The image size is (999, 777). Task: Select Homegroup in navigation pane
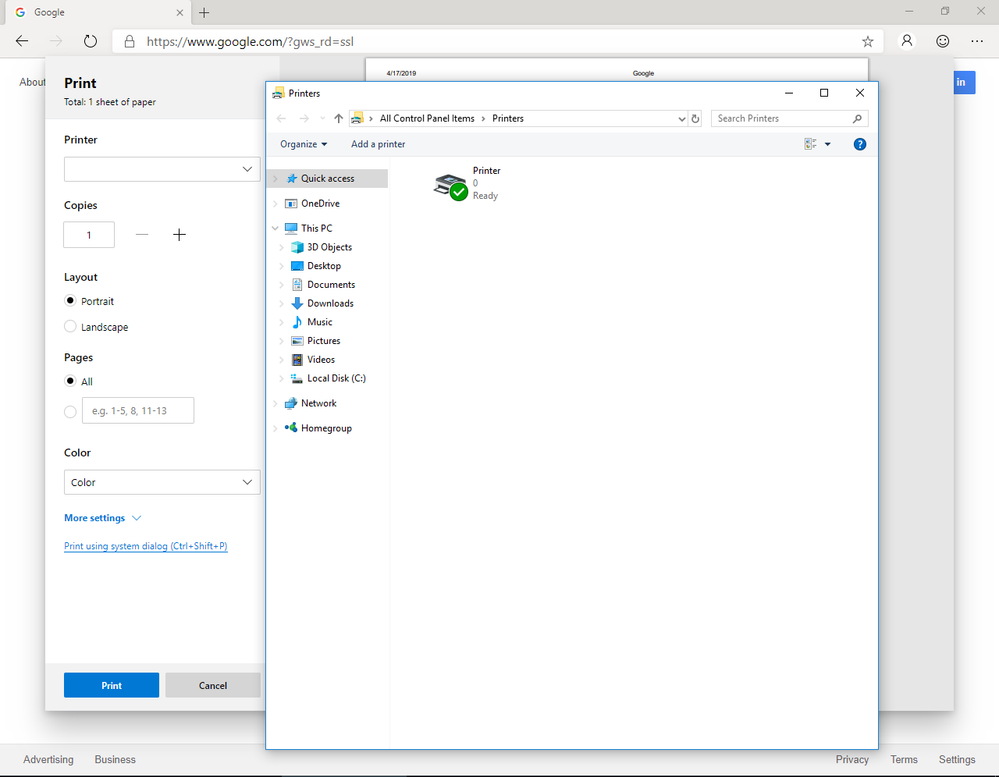326,429
